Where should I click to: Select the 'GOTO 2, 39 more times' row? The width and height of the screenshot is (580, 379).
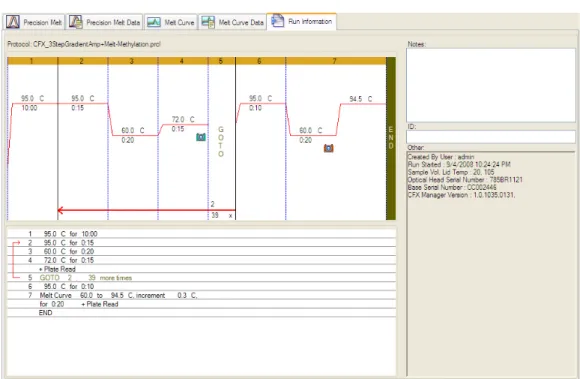point(201,278)
